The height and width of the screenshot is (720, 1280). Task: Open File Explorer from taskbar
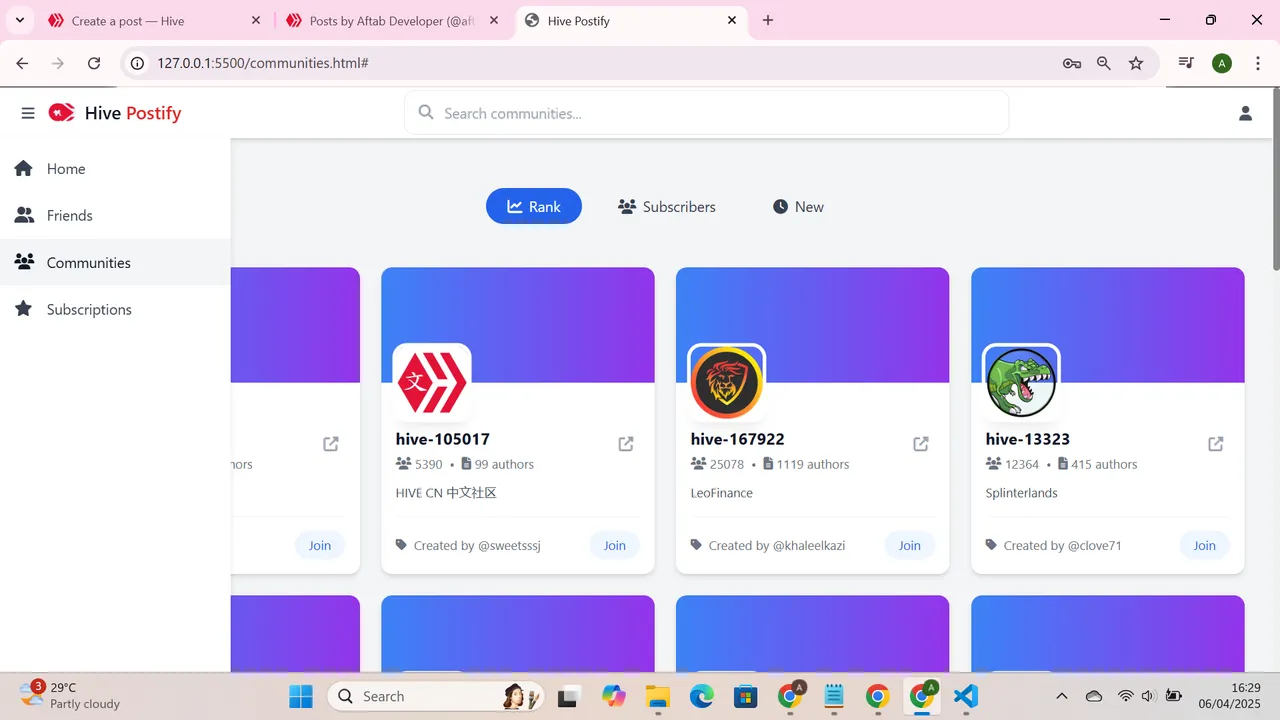(x=657, y=696)
